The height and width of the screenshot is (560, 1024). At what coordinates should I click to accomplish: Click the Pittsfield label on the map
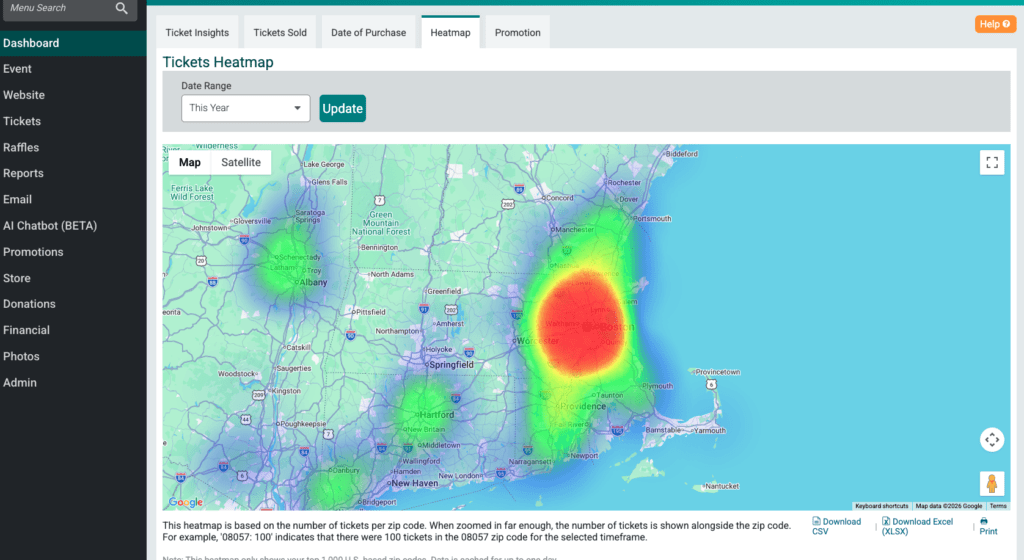coord(371,312)
